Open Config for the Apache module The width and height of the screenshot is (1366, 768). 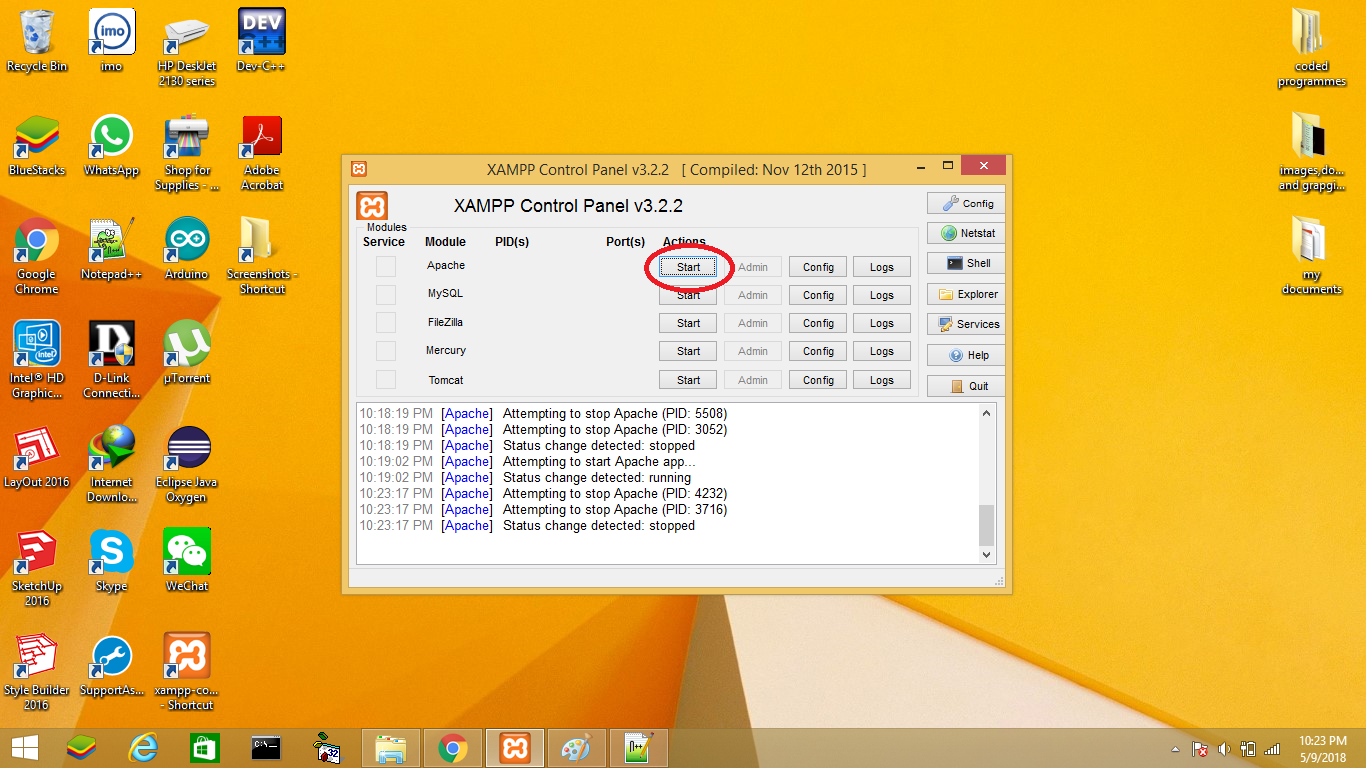coord(818,267)
